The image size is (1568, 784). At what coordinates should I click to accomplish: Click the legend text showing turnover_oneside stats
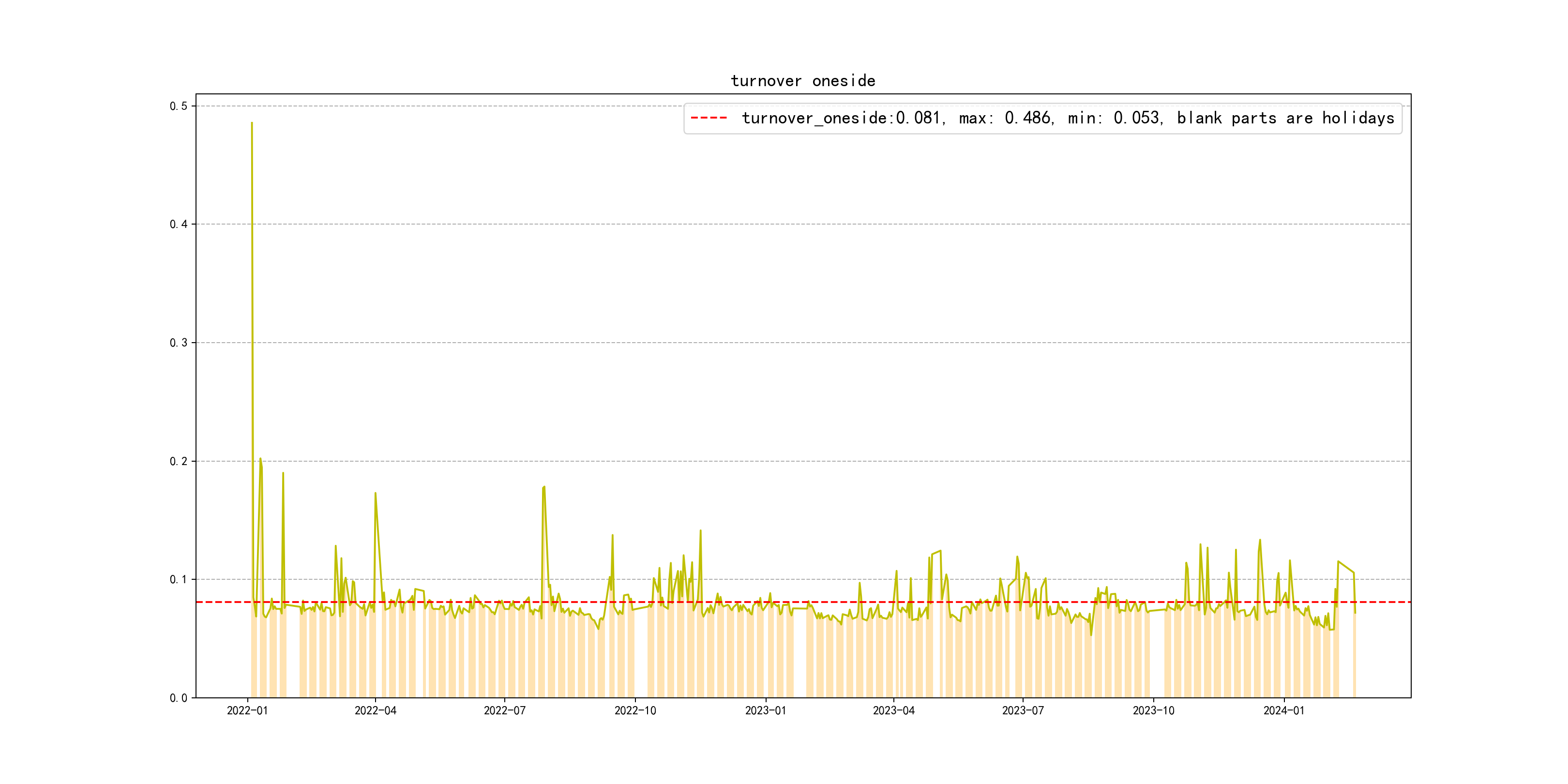pos(1067,118)
